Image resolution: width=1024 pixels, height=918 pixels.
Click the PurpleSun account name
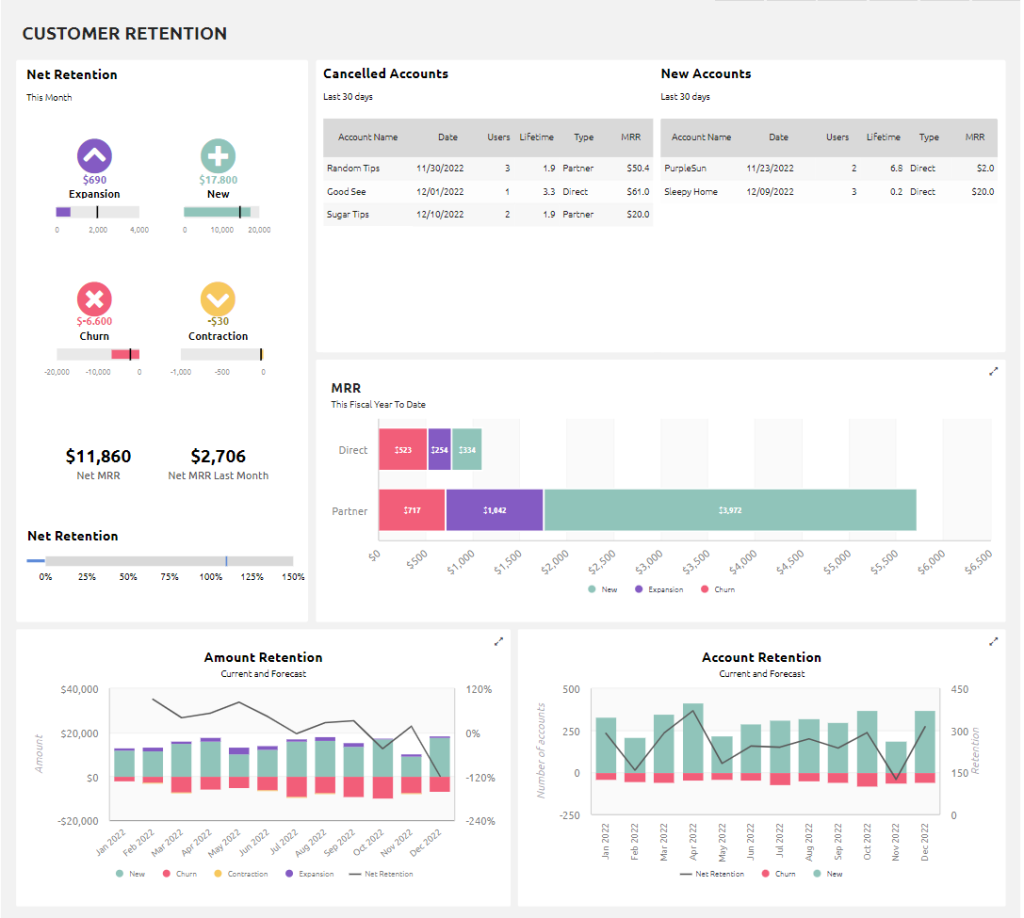pyautogui.click(x=688, y=168)
